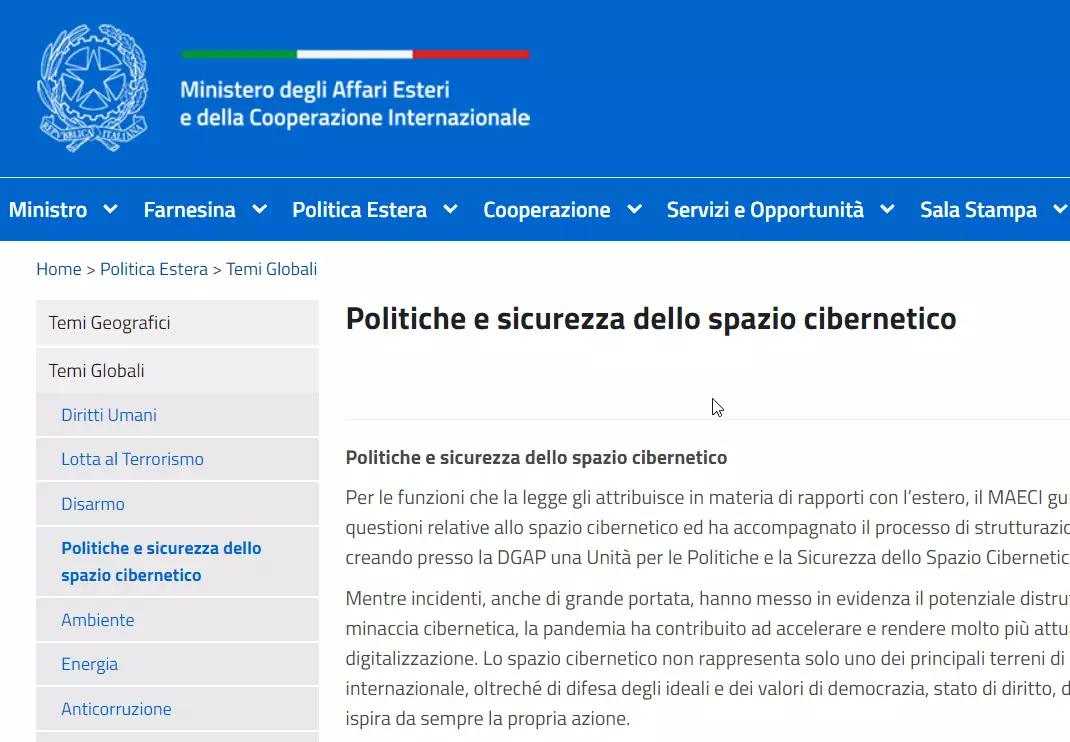This screenshot has width=1070, height=742.
Task: Expand the chevron next to Ministro
Action: (111, 210)
